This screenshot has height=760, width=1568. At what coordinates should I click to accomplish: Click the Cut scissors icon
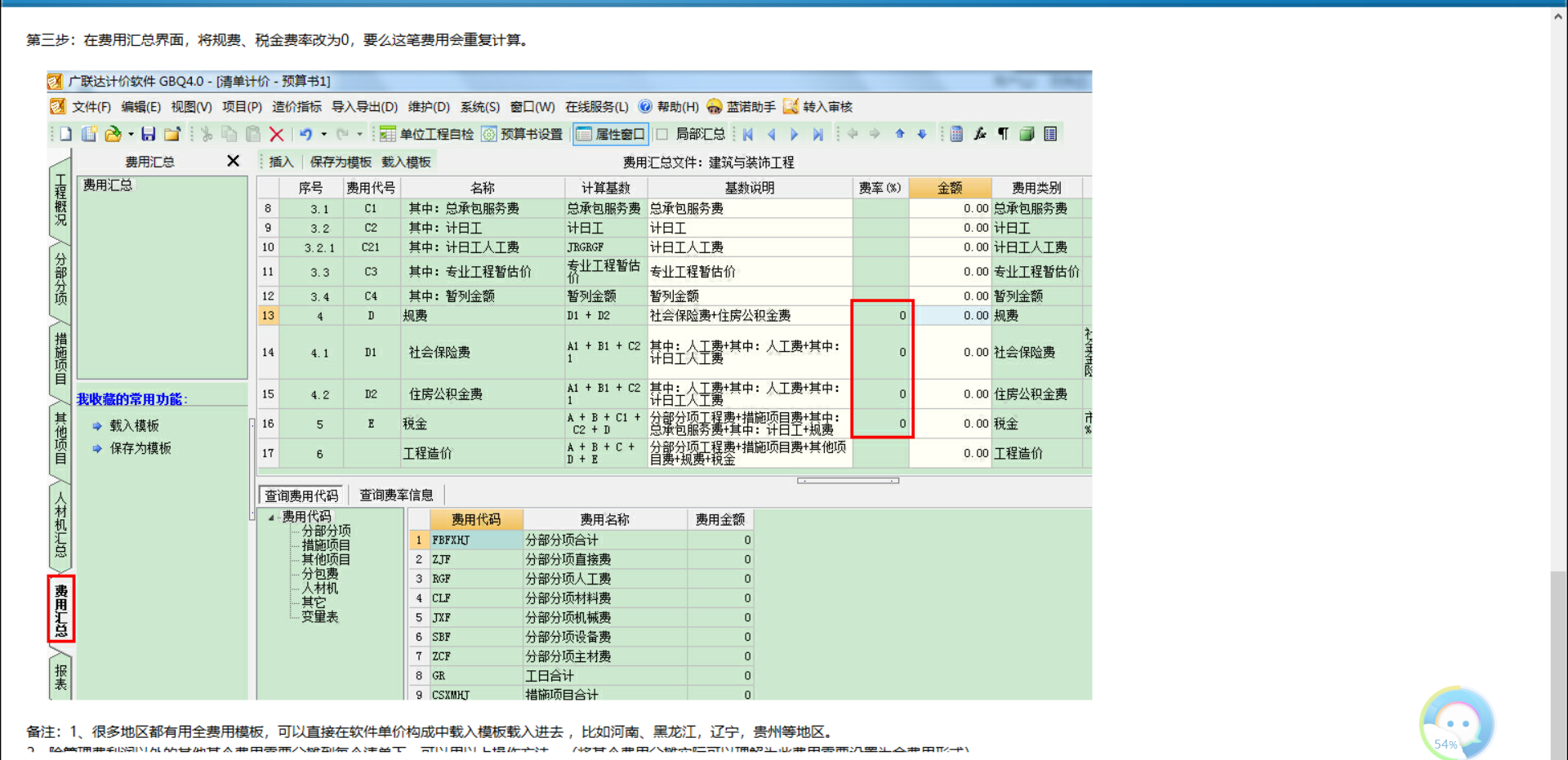tap(207, 134)
